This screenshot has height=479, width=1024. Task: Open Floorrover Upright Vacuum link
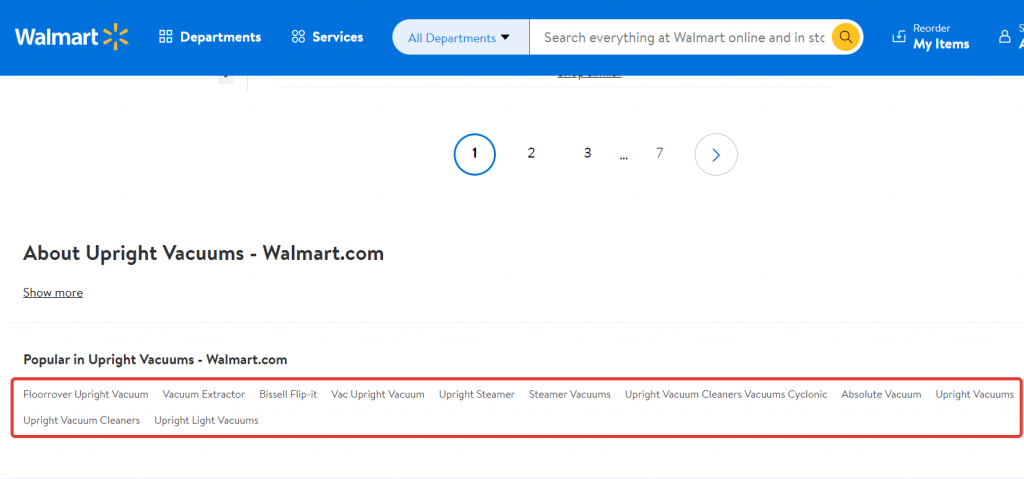point(86,394)
